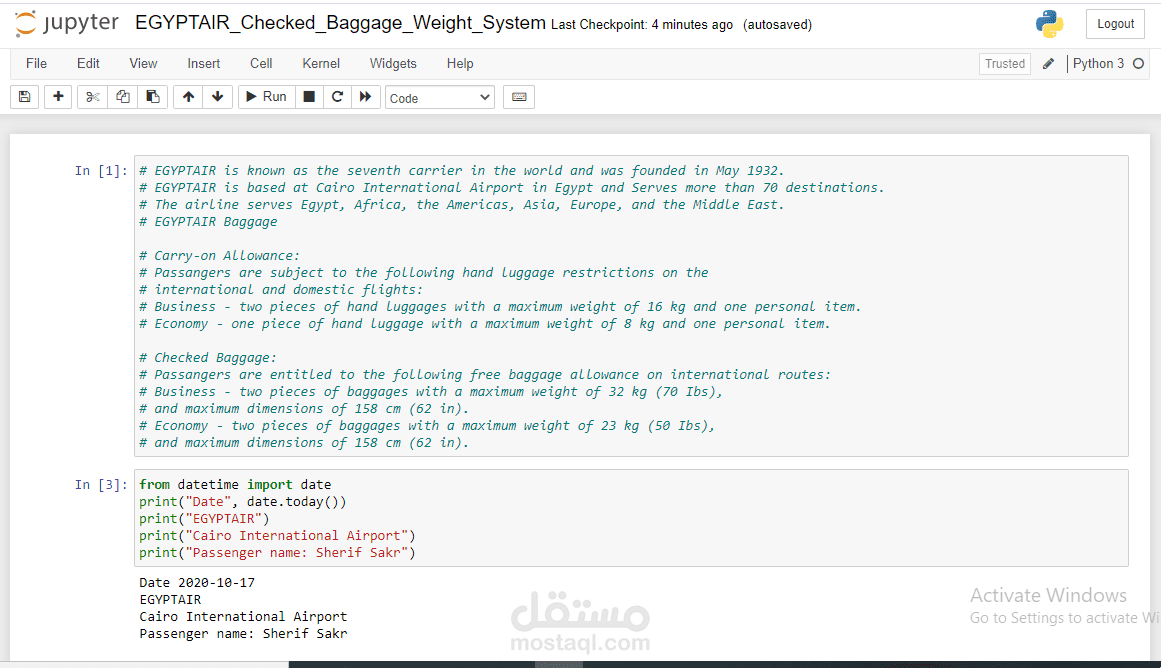Open the Cell menu
Screen dimensions: 1161x668
(x=261, y=64)
